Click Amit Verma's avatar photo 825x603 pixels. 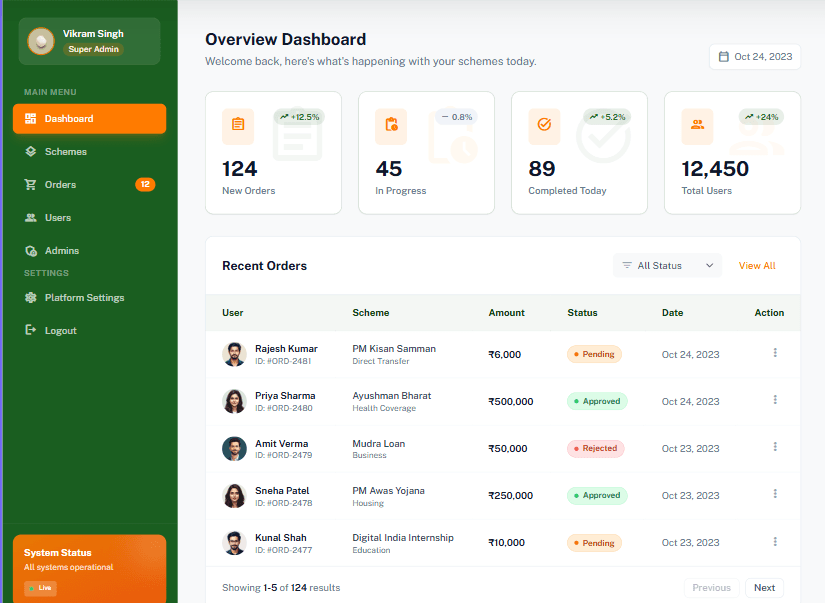pyautogui.click(x=234, y=449)
